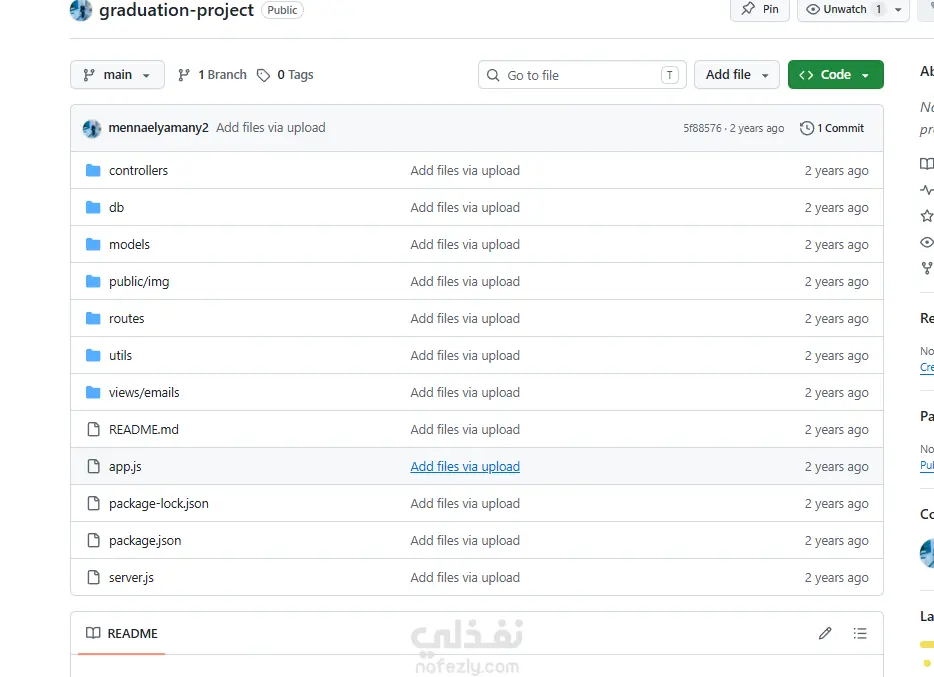
Task: Click the branch icon beside 1 Branch
Action: tap(184, 75)
